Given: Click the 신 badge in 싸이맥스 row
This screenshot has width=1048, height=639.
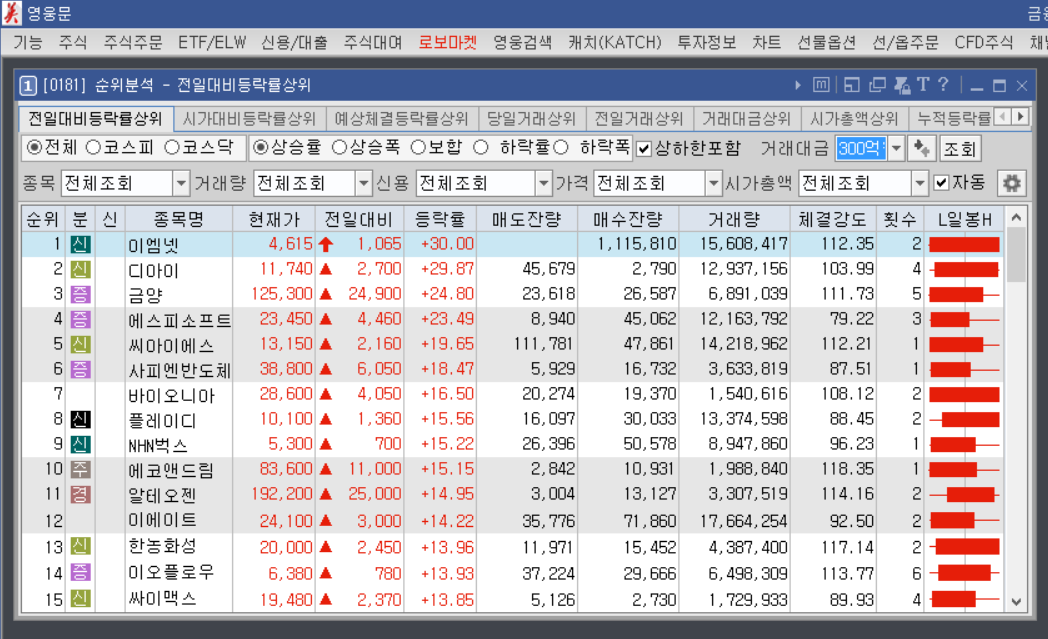Looking at the screenshot, I should [x=80, y=598].
